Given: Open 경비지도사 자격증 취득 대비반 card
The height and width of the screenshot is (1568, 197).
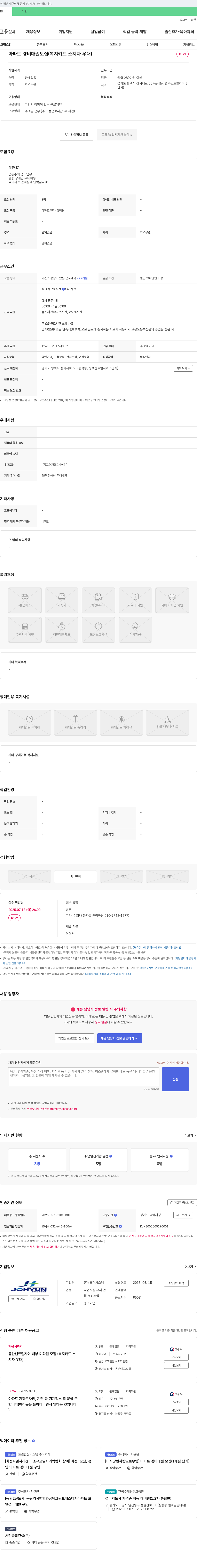Looking at the screenshot, I should 148,1501.
